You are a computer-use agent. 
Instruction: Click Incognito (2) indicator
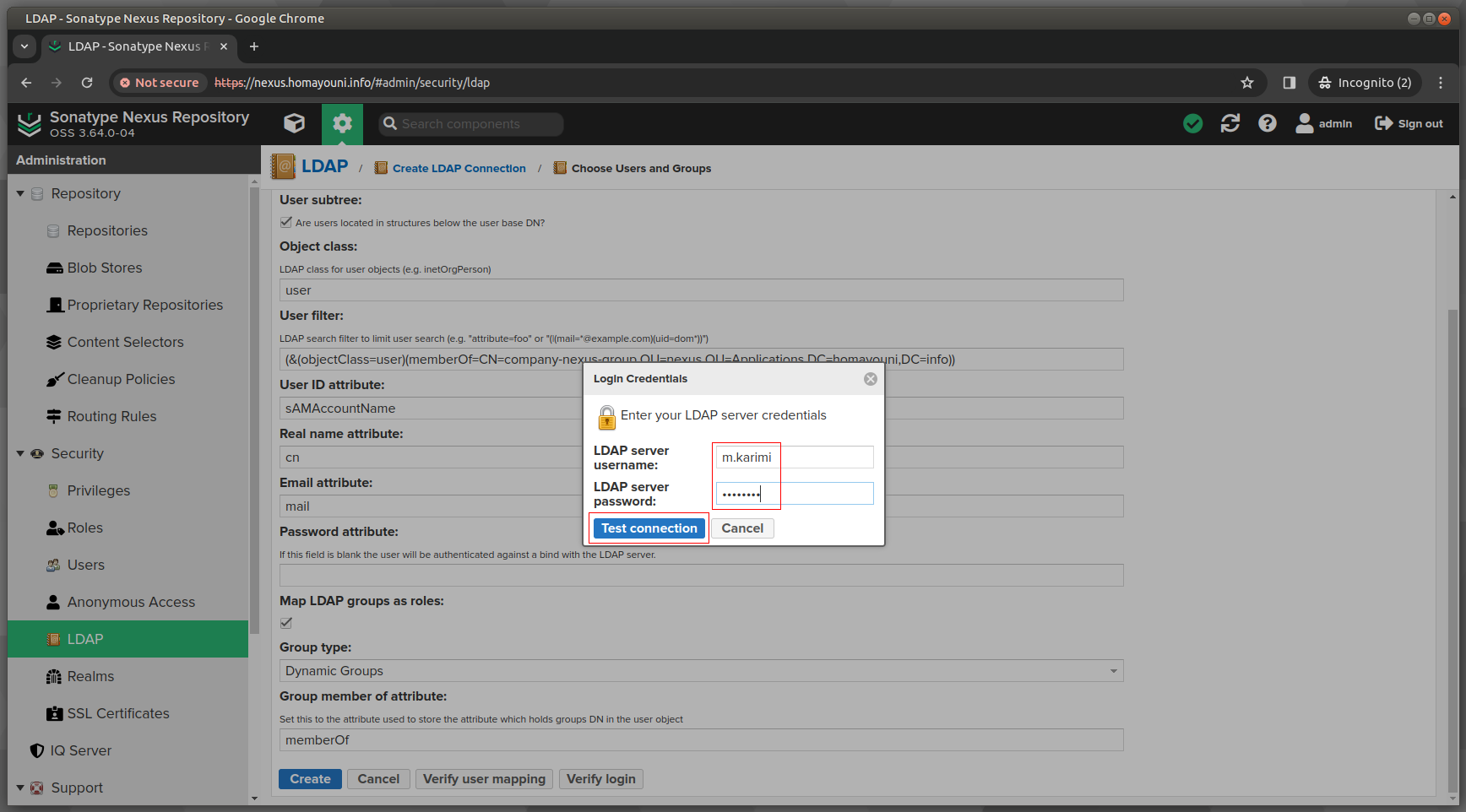(x=1365, y=83)
